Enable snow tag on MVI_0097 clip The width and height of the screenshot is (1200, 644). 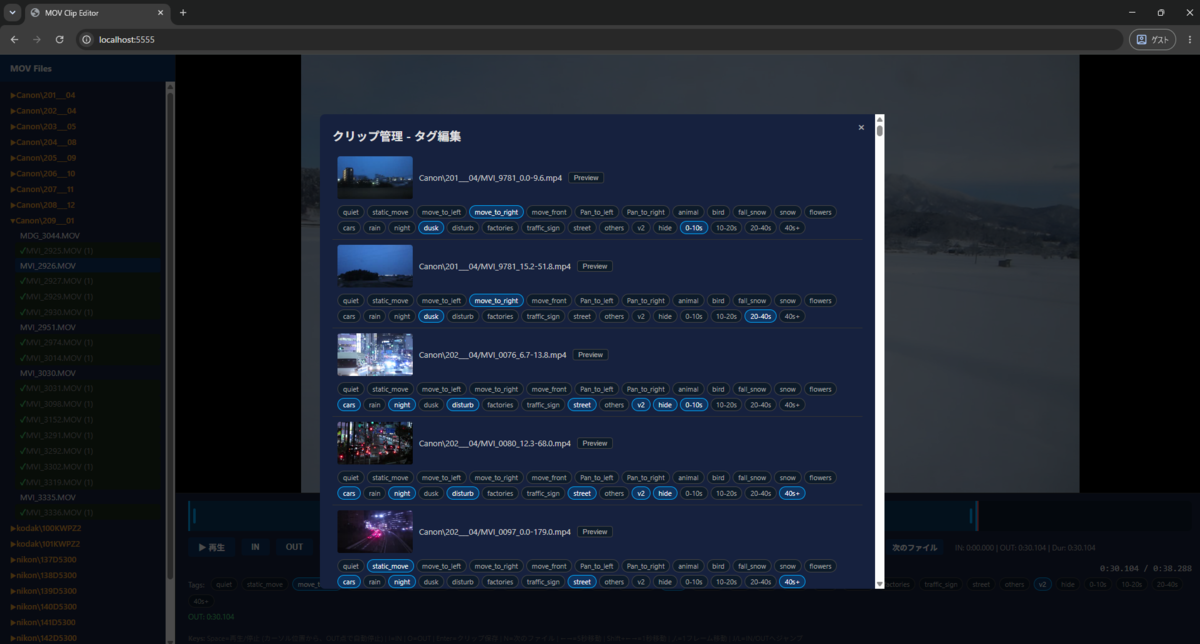pos(788,566)
